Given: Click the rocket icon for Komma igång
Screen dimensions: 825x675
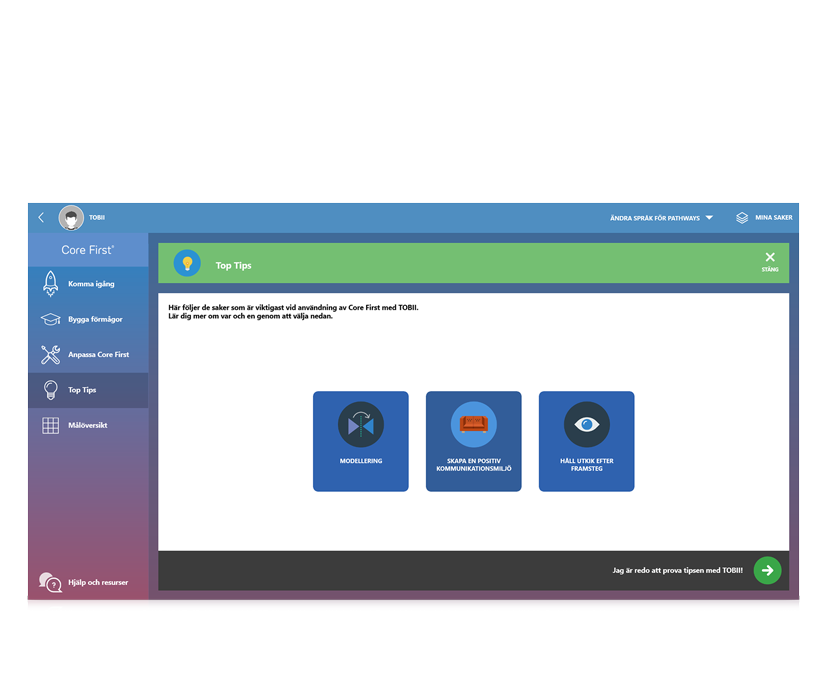Looking at the screenshot, I should [x=50, y=284].
